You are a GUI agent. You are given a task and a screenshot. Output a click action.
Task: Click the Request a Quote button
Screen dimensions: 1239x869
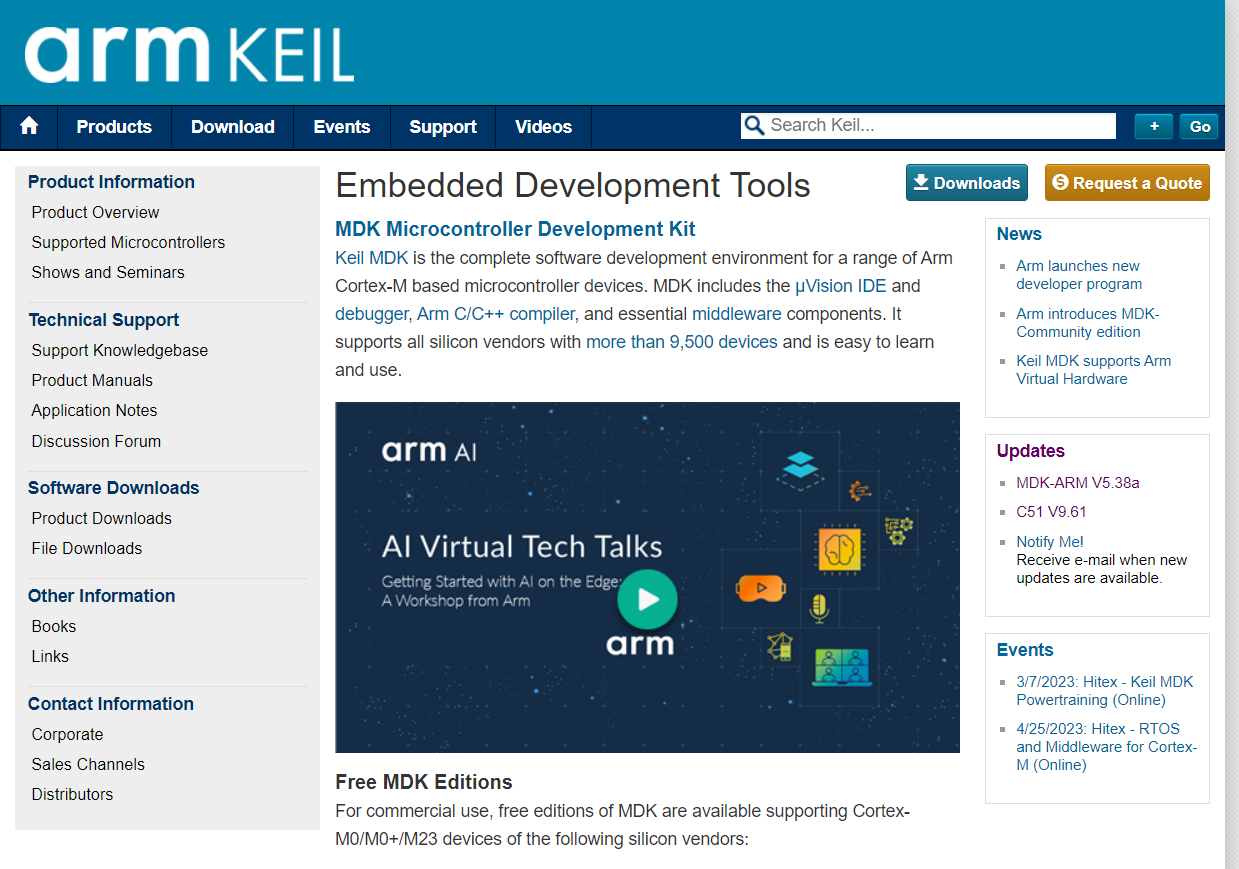(1127, 183)
